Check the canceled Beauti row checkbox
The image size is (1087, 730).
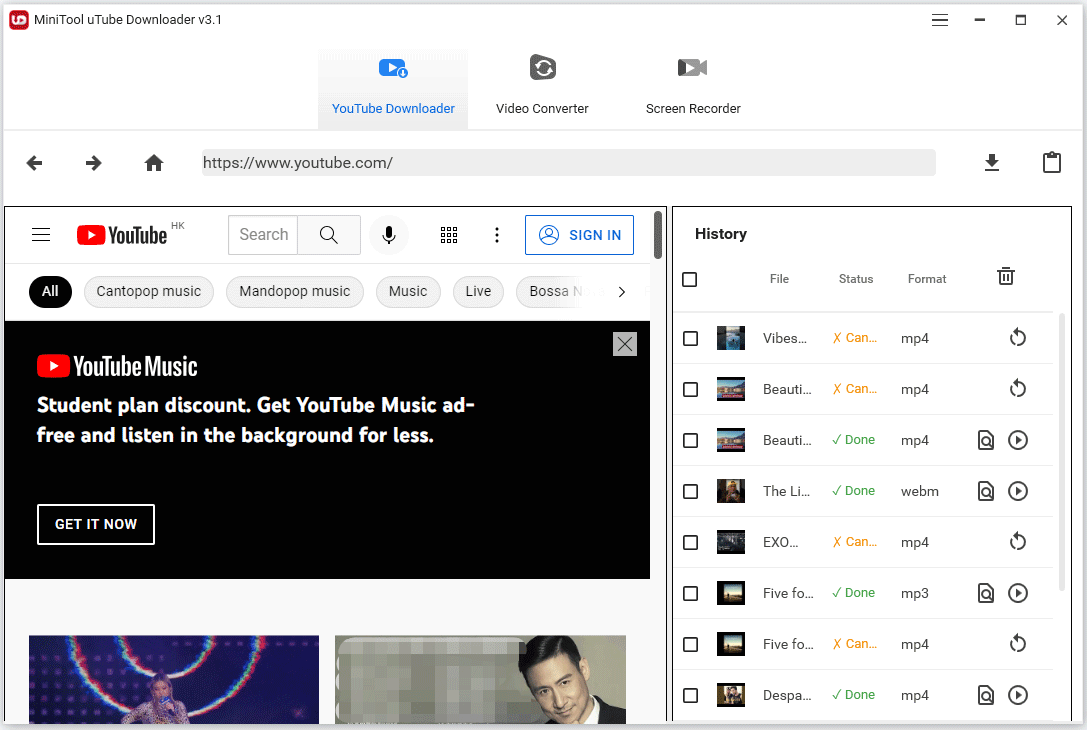click(x=690, y=390)
